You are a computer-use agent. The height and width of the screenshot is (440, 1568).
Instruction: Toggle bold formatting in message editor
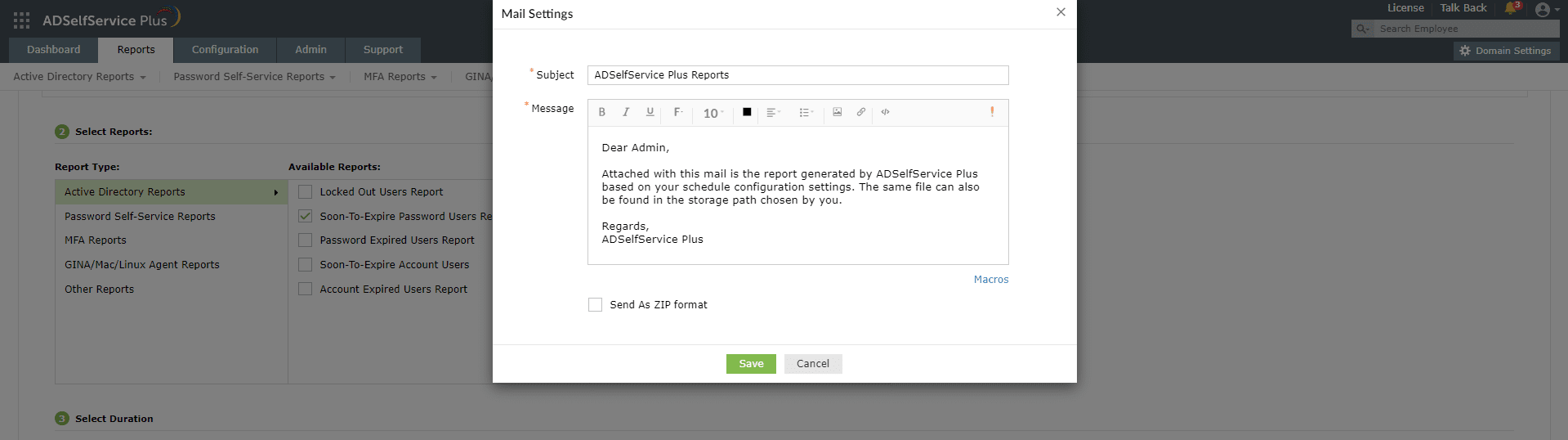(602, 113)
